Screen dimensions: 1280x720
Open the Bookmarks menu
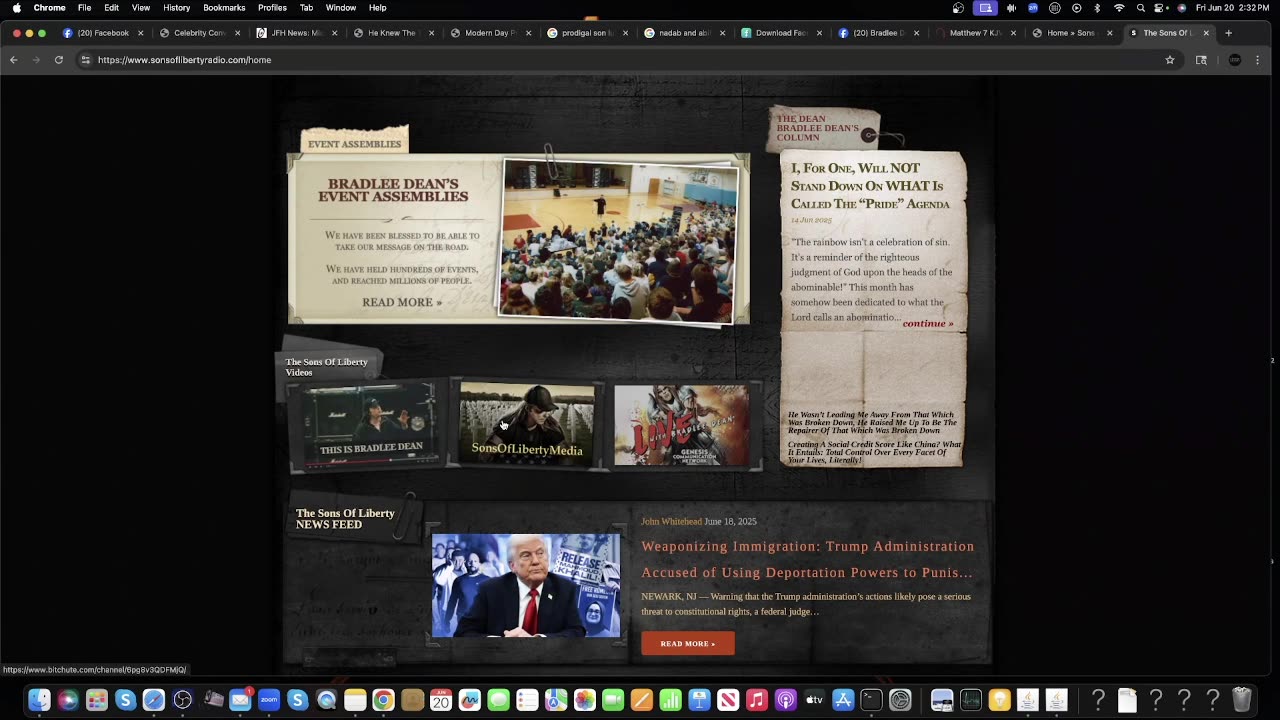point(224,8)
